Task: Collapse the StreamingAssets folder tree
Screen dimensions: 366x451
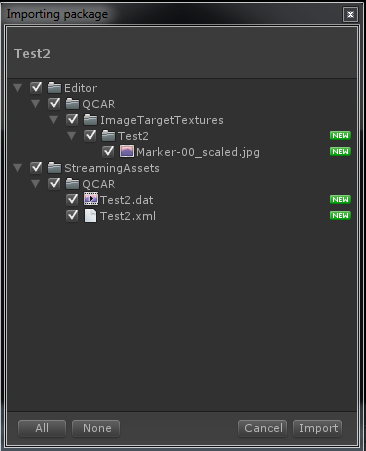Action: (x=18, y=168)
